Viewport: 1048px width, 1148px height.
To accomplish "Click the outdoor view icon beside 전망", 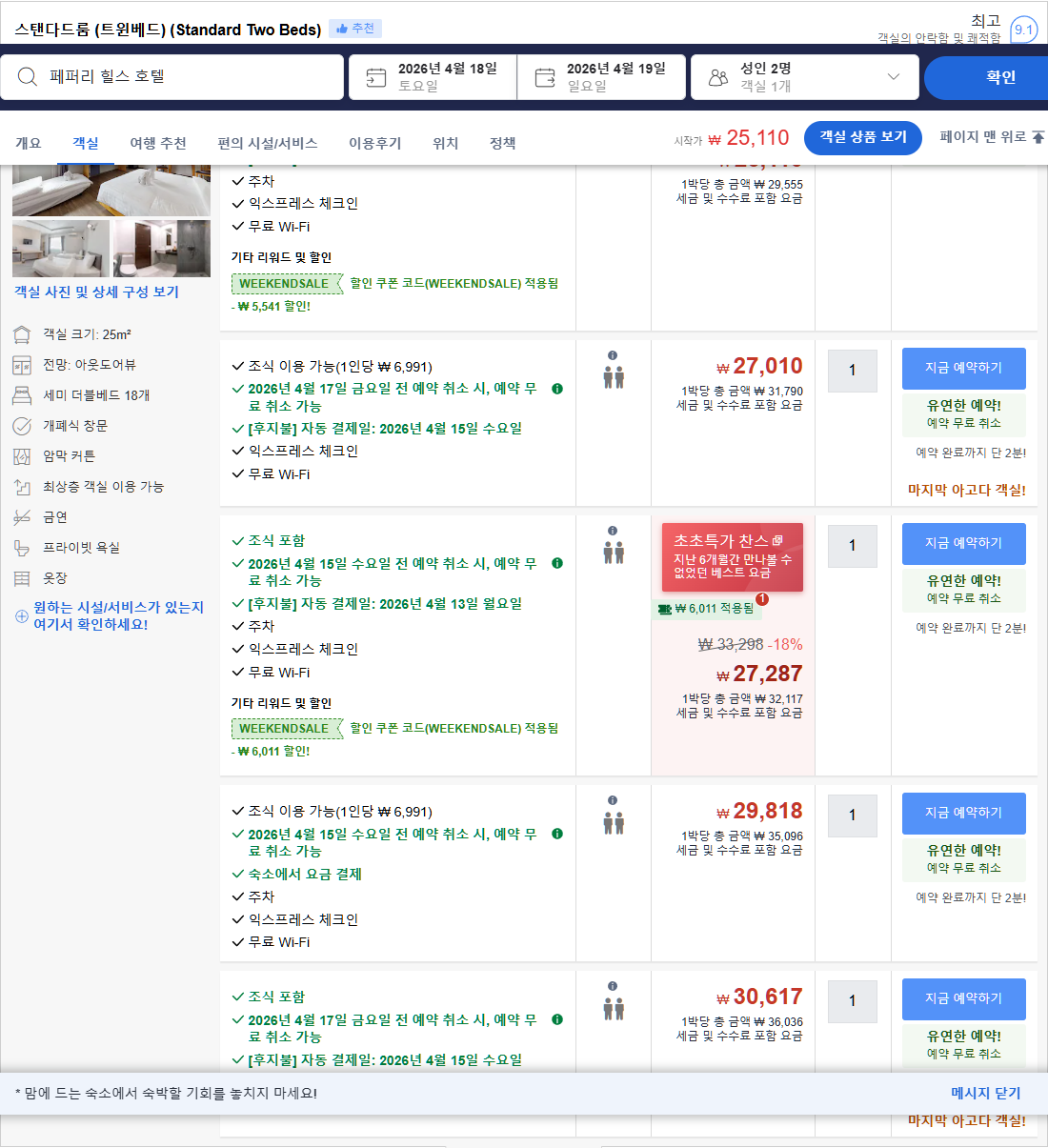I will coord(22,365).
